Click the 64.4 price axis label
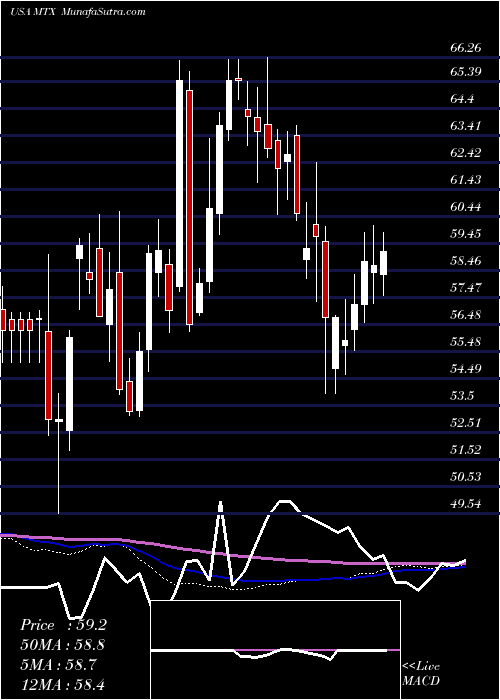Screen dimensions: 500x700 click(x=462, y=99)
